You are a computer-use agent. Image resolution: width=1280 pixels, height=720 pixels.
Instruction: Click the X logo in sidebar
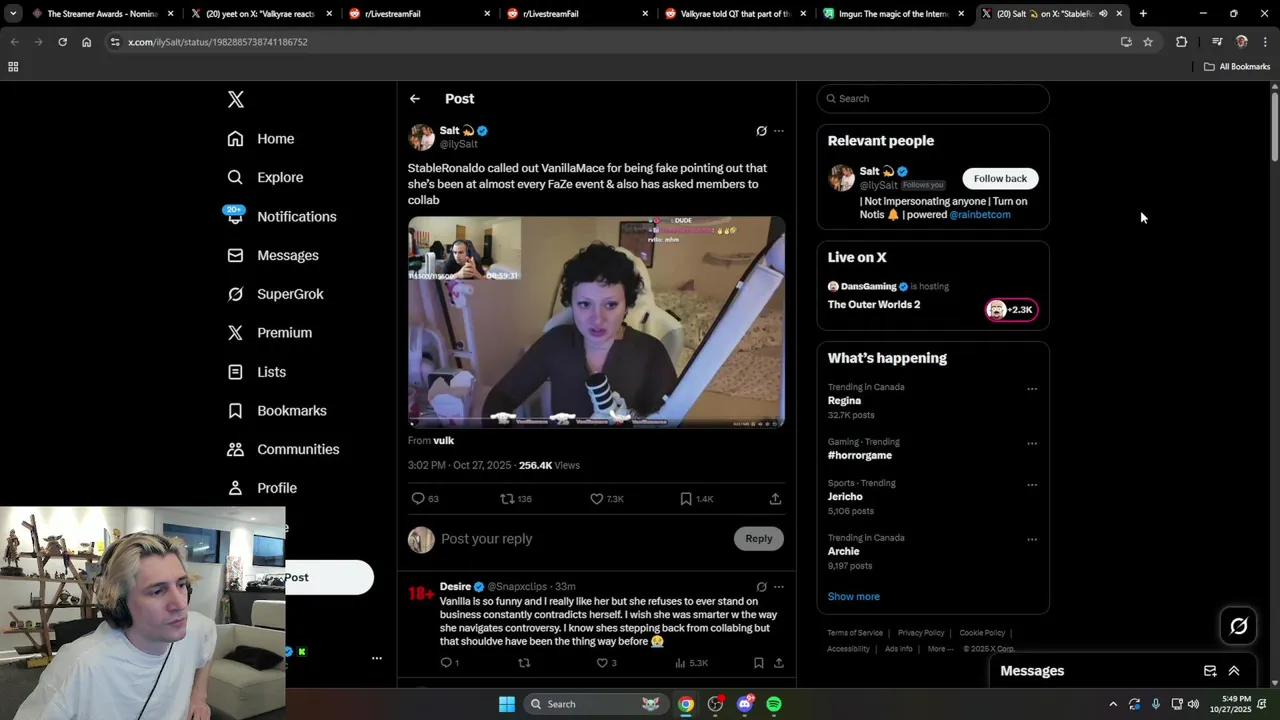pyautogui.click(x=236, y=99)
